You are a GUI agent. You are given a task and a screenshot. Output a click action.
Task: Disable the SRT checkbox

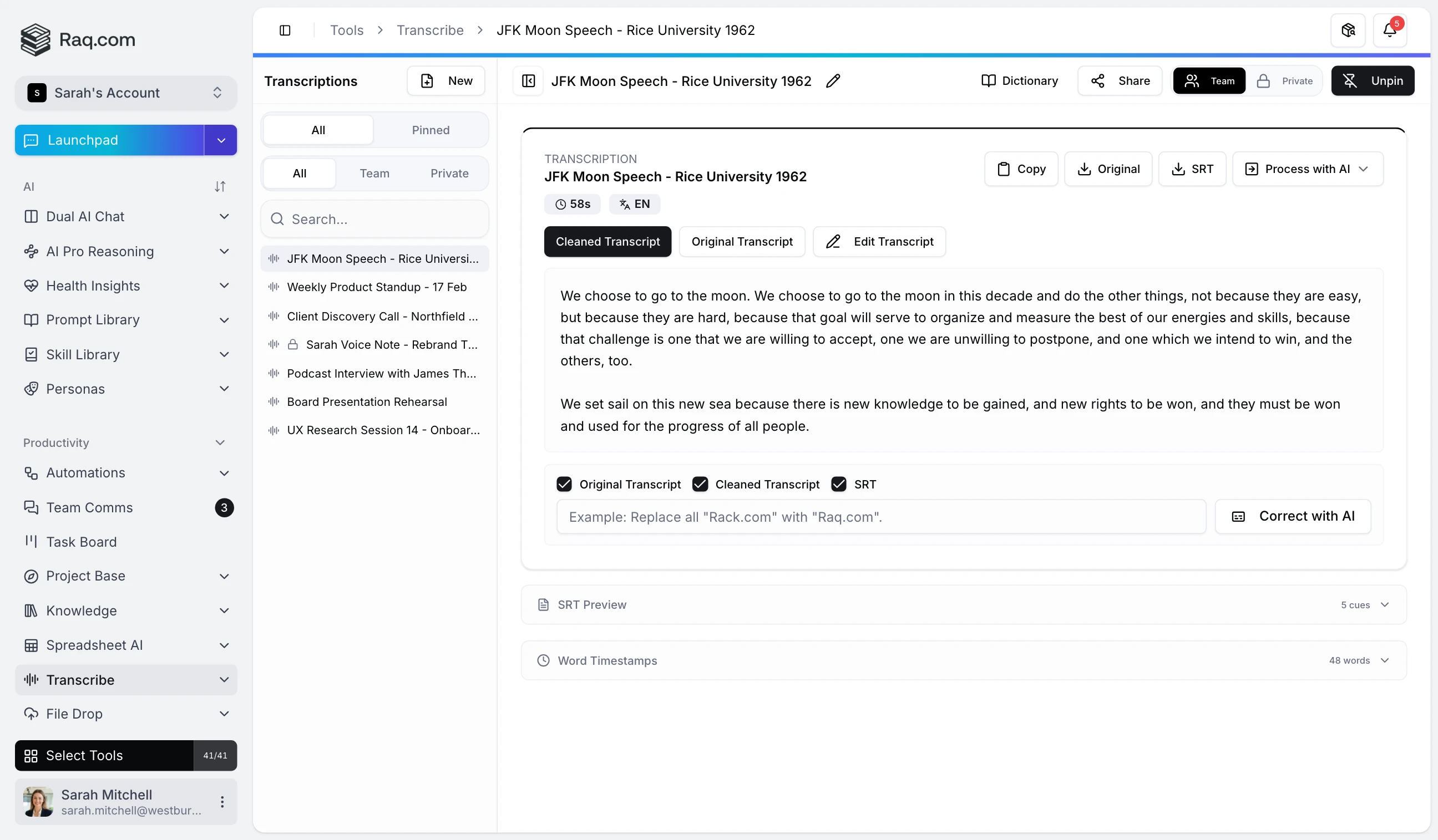838,483
